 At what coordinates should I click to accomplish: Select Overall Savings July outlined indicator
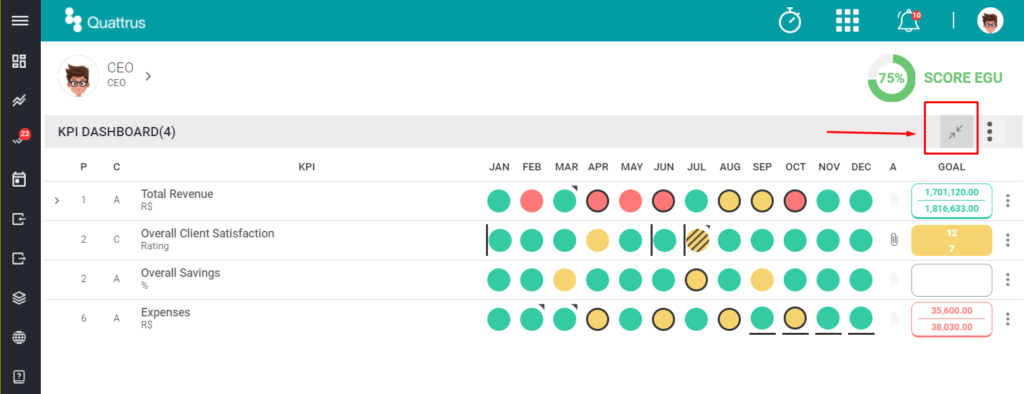click(697, 280)
